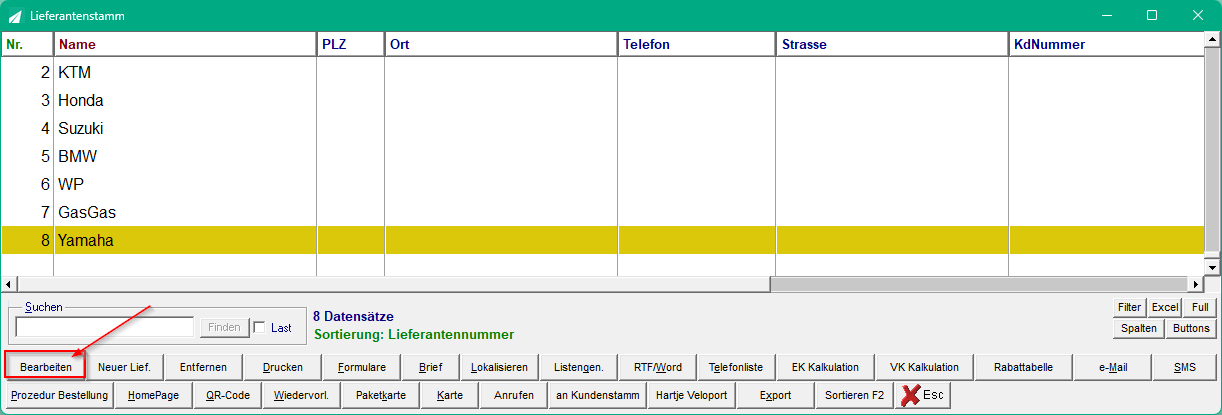Select the WP supplier row
Viewport: 1222px width, 415px height.
pyautogui.click(x=602, y=184)
